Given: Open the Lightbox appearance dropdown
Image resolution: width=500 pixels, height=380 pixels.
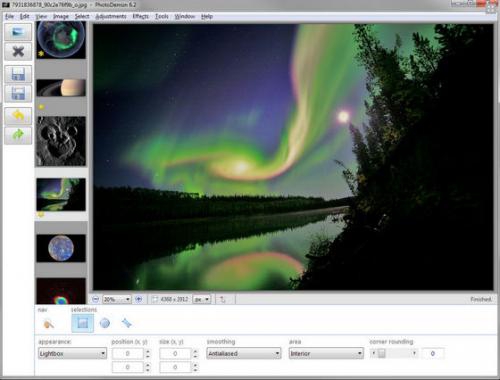Looking at the screenshot, I should coord(72,353).
